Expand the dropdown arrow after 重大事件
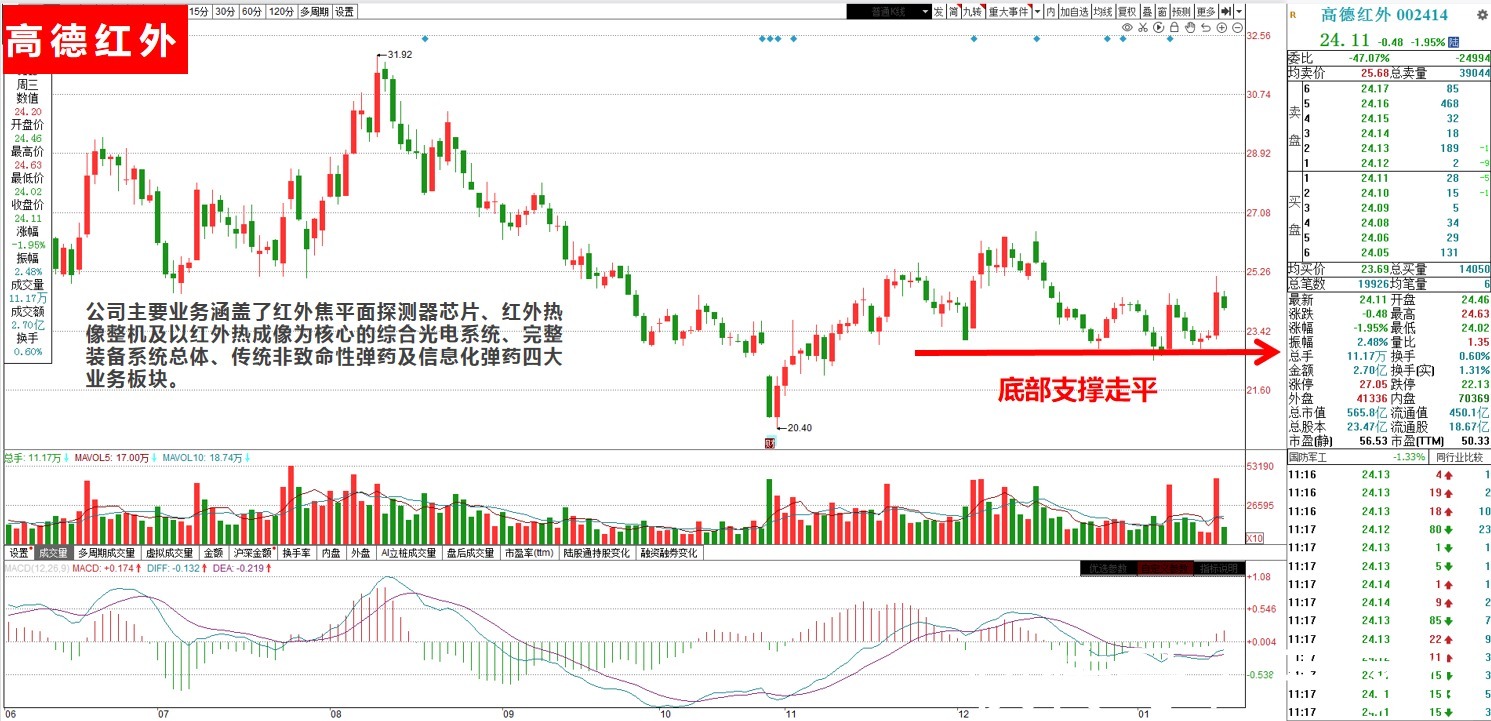The height and width of the screenshot is (721, 1491). [x=1037, y=12]
